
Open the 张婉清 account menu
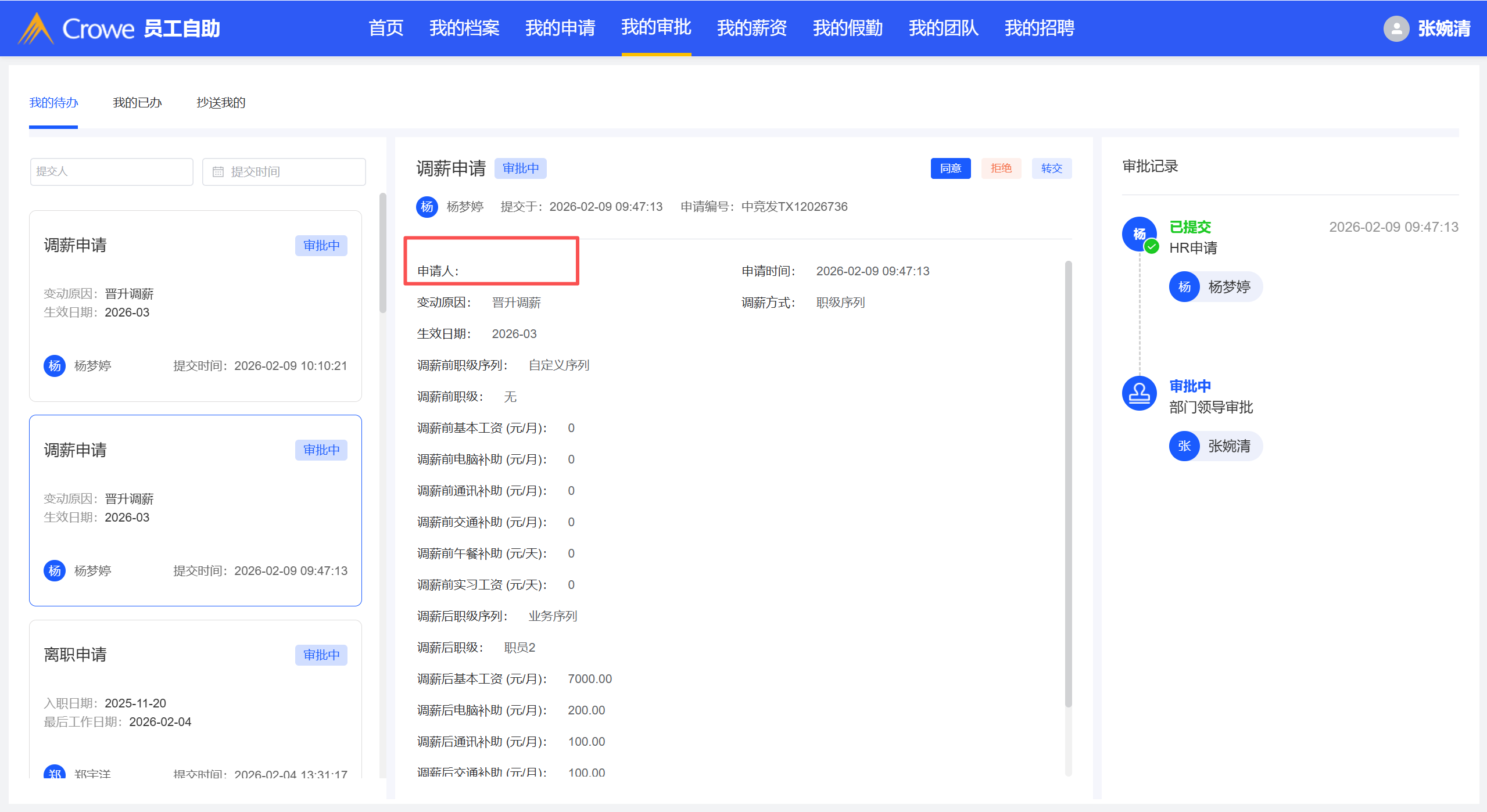pyautogui.click(x=1443, y=28)
